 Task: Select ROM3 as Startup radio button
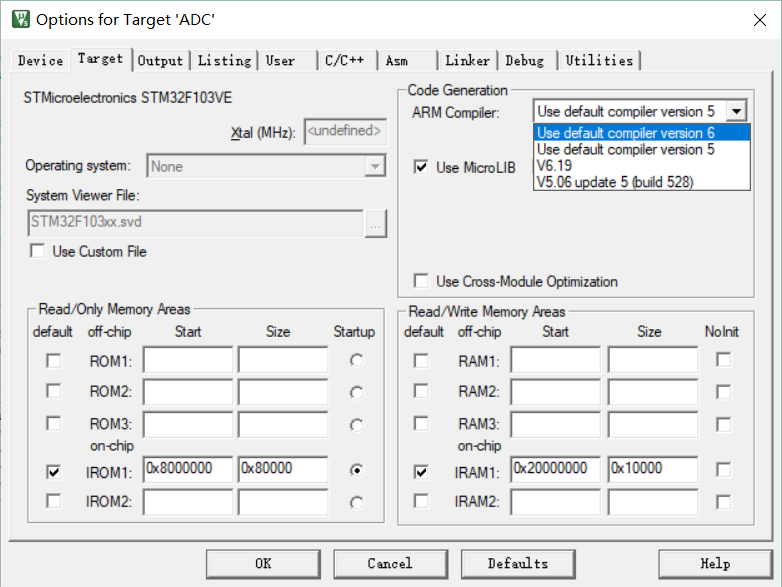pos(357,425)
